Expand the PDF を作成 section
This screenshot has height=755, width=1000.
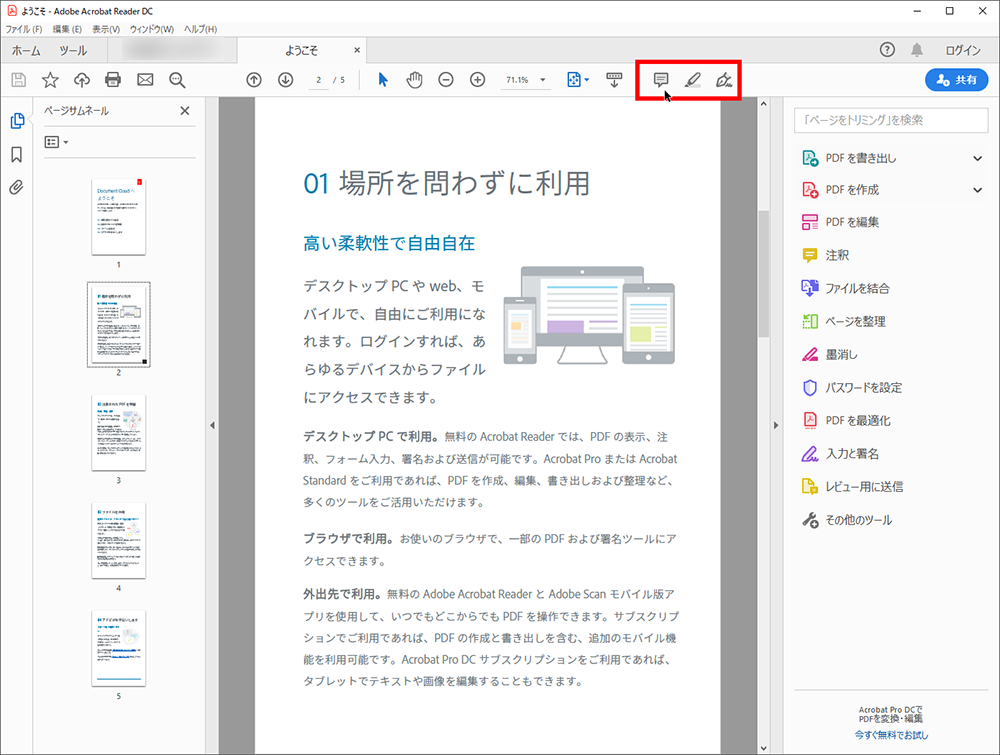tap(977, 189)
